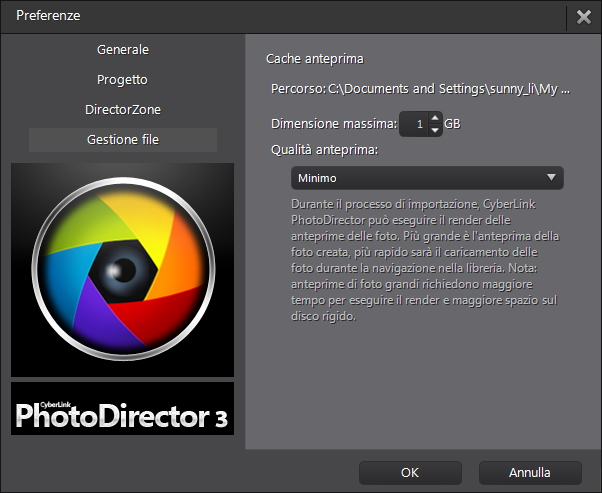The image size is (602, 493).
Task: Select the Gestione file section
Action: tap(123, 139)
